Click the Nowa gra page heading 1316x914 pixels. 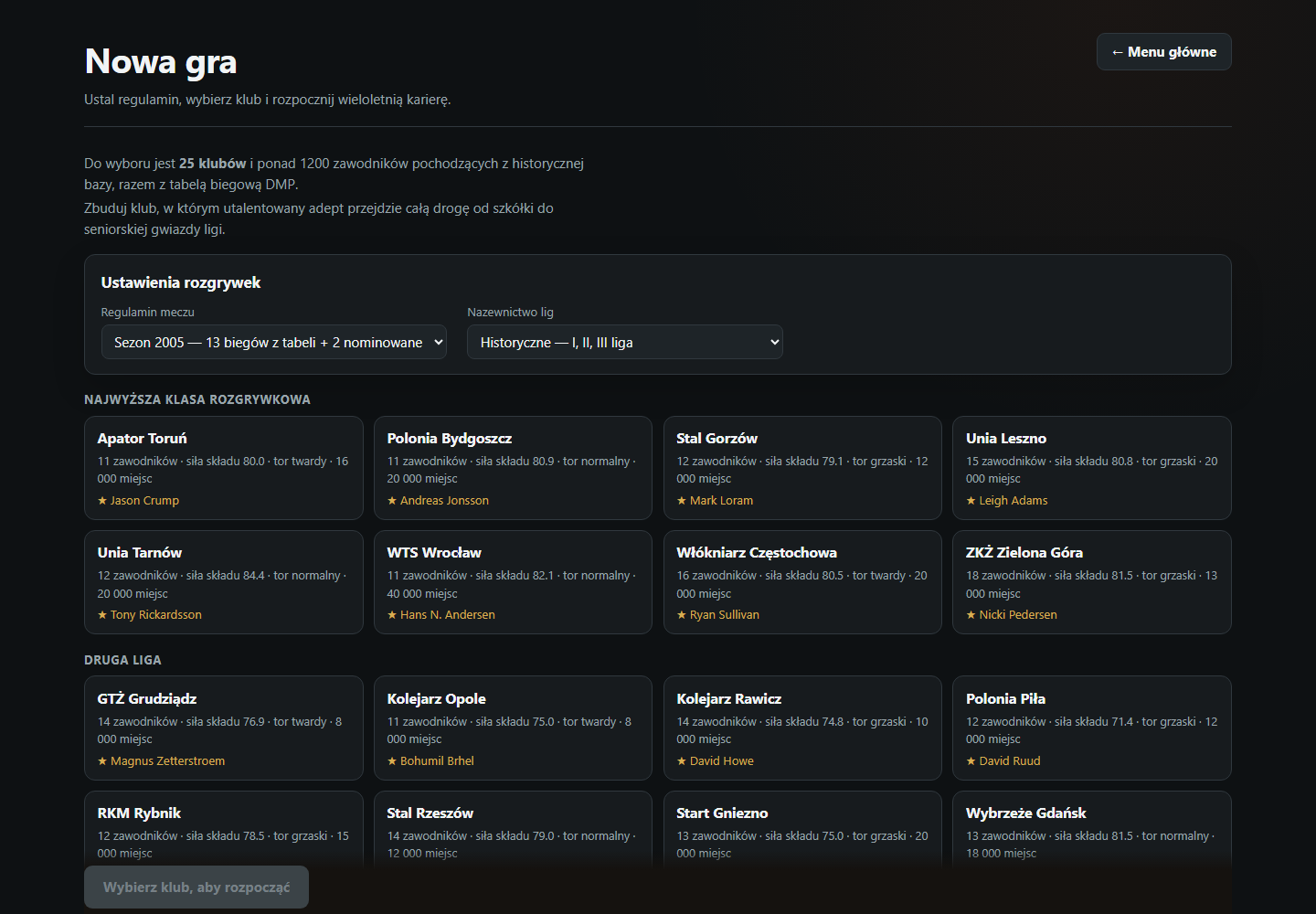pyautogui.click(x=161, y=61)
